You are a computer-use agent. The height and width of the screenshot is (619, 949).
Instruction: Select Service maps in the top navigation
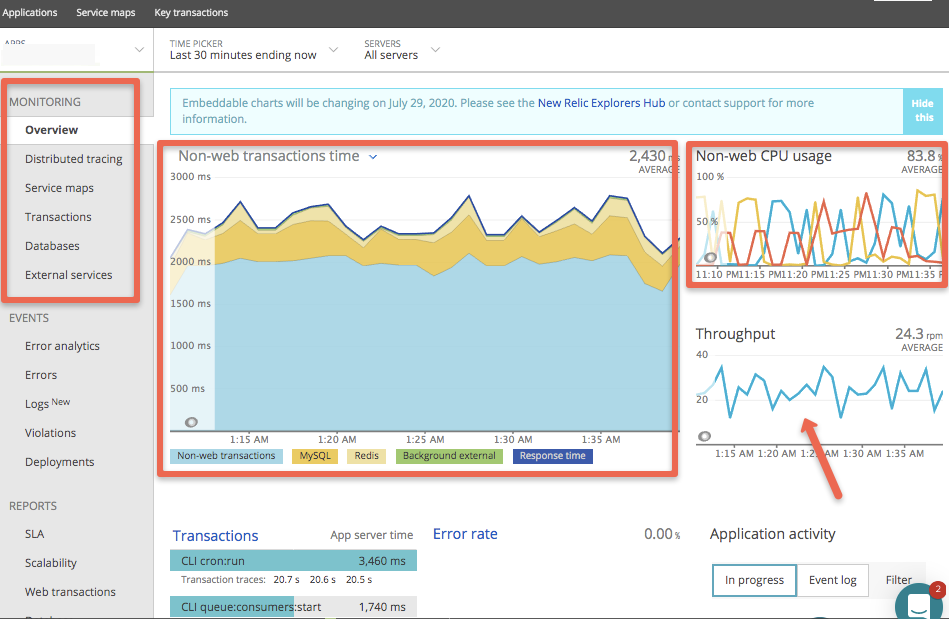[x=105, y=13]
